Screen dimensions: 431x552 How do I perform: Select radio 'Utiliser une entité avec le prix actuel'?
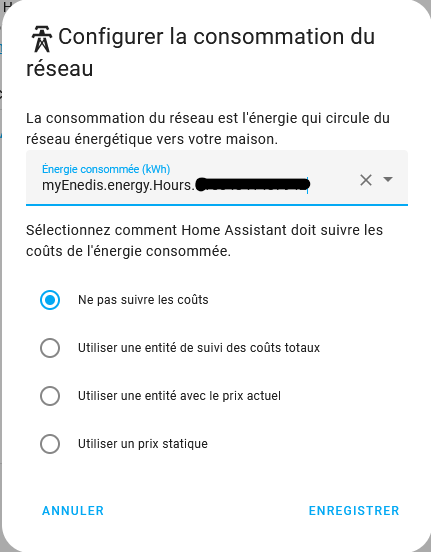[x=50, y=396]
